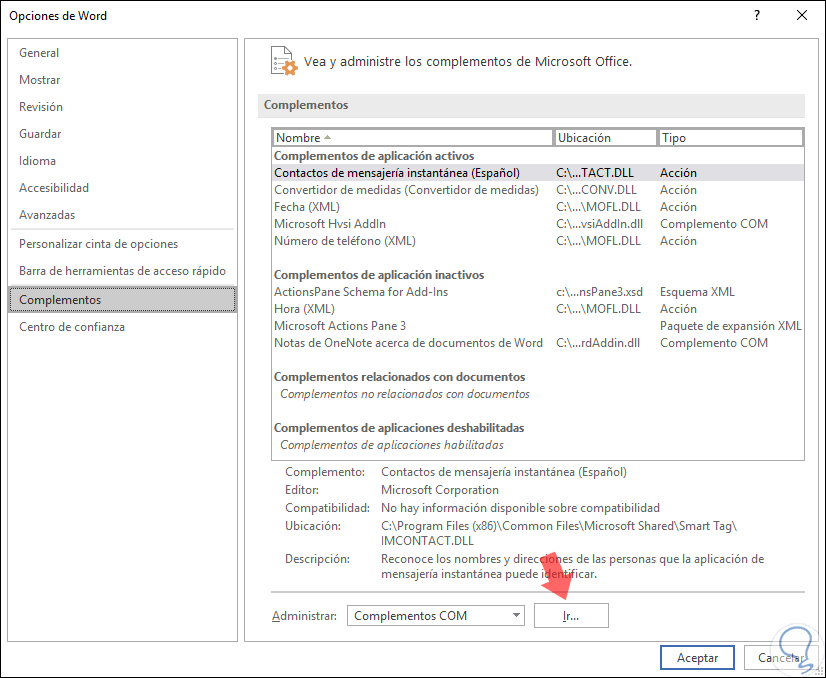Select Microsoft Actions Pane 3 row
The height and width of the screenshot is (678, 826).
pos(538,326)
